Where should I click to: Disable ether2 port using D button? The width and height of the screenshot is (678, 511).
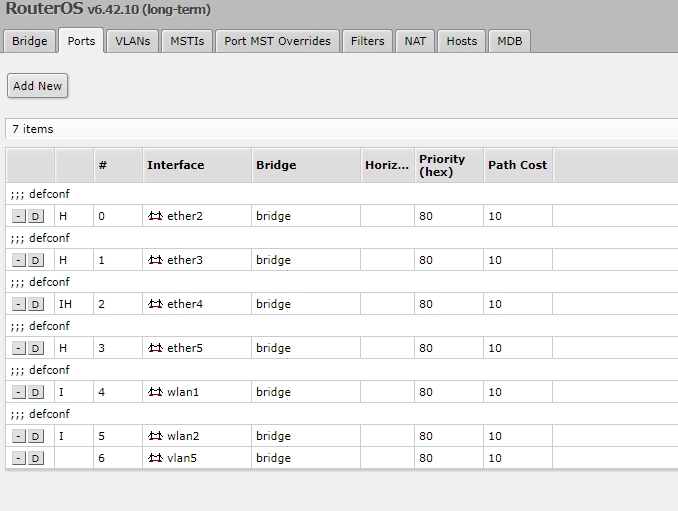[x=36, y=216]
